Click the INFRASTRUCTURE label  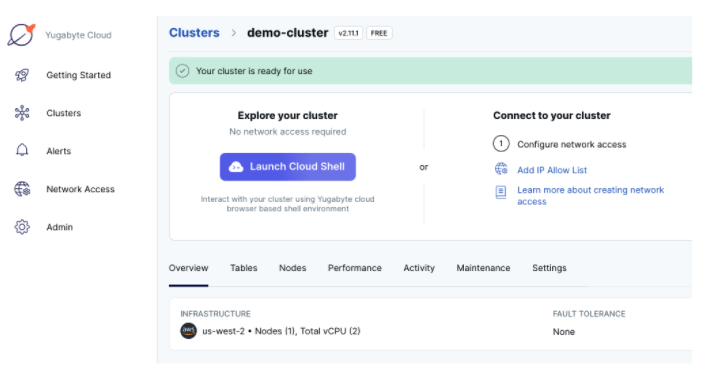click(x=215, y=314)
